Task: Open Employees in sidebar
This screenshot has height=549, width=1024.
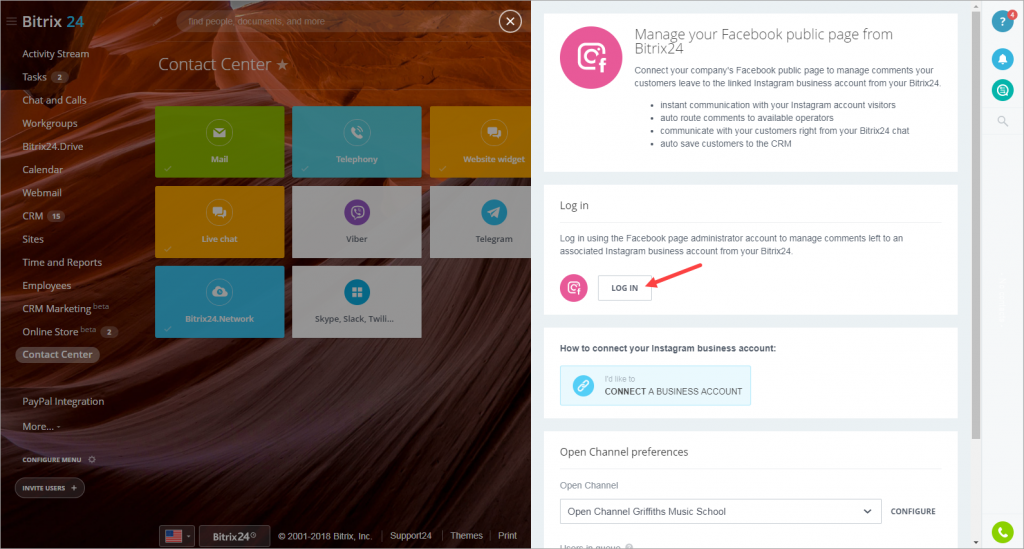Action: click(46, 285)
